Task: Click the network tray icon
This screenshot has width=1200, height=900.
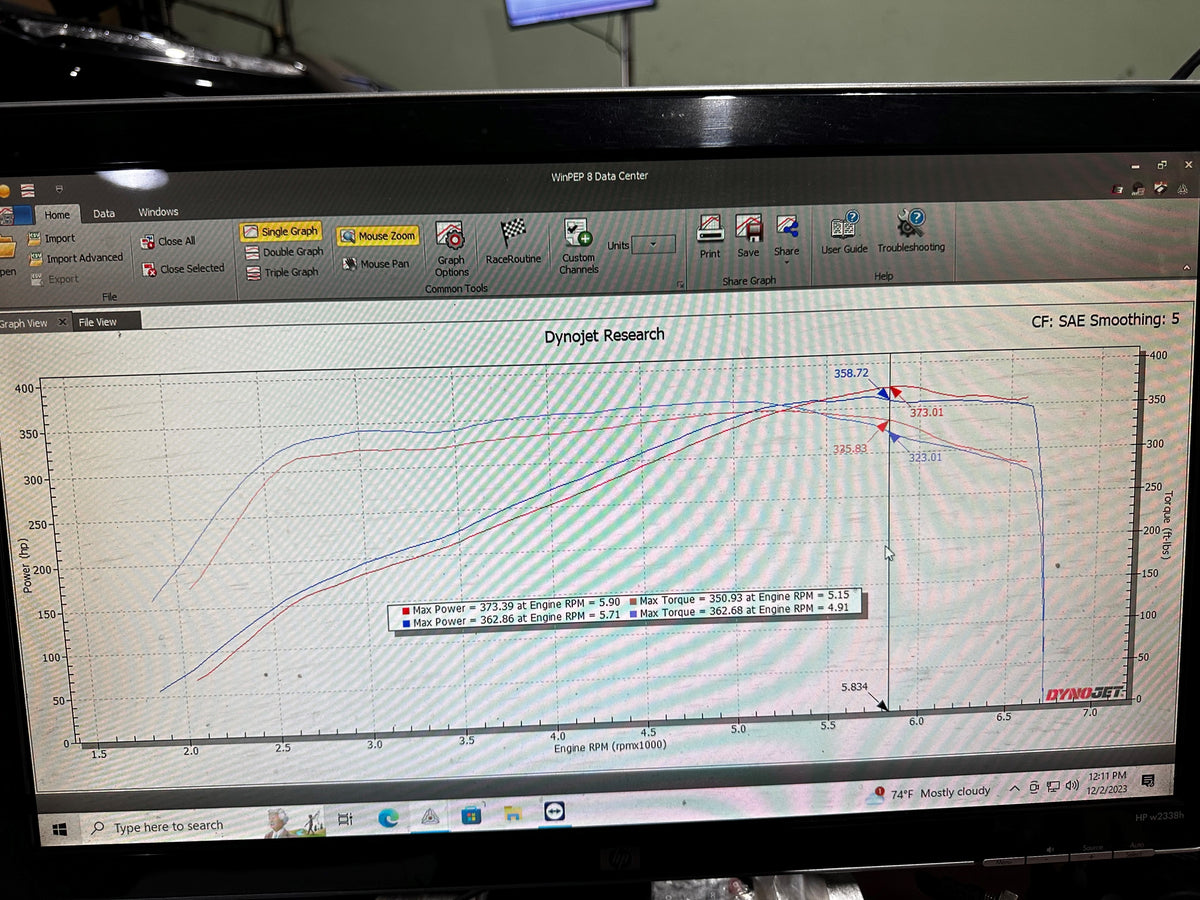Action: 1053,786
